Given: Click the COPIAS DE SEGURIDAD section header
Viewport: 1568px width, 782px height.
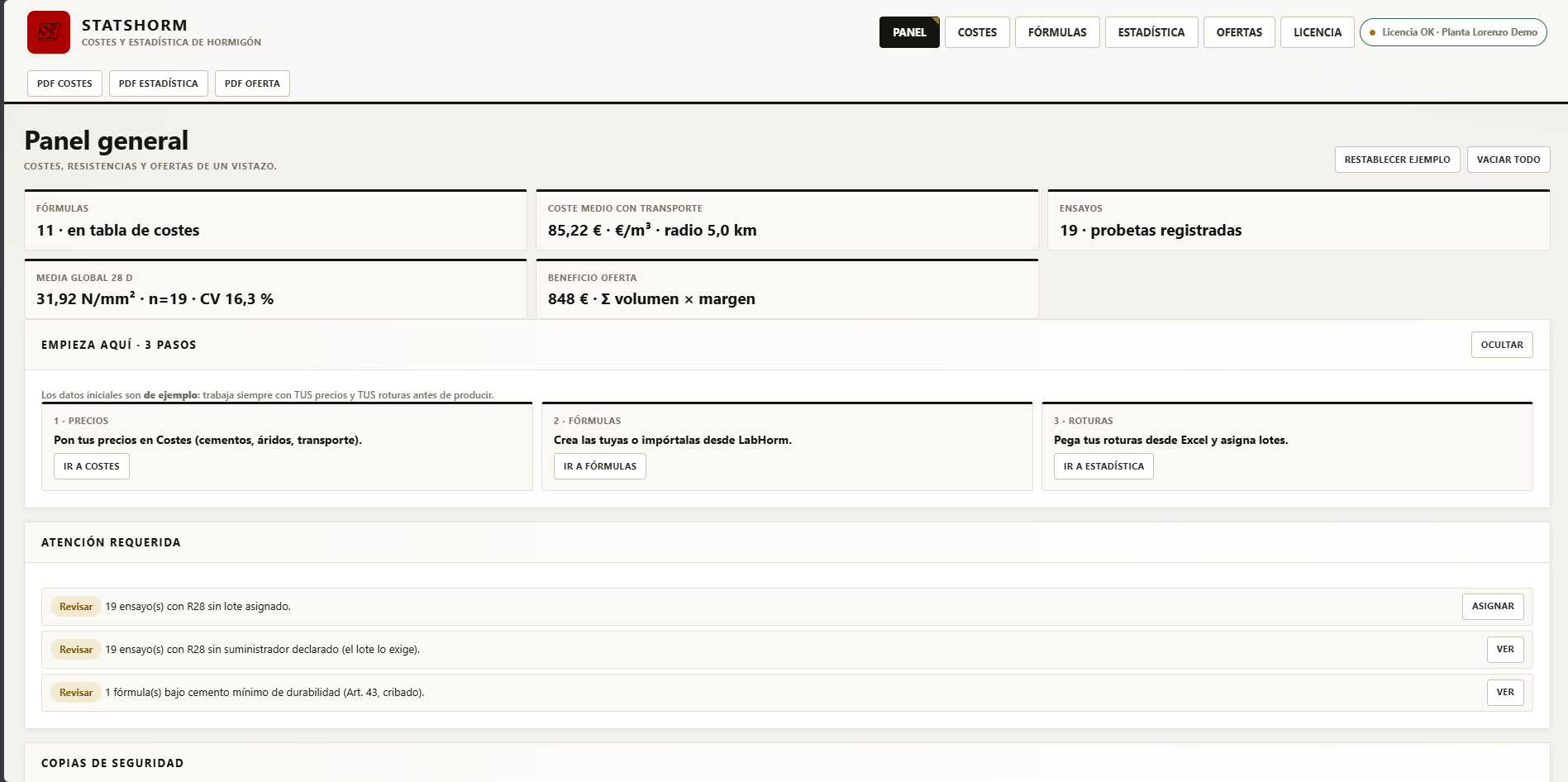Looking at the screenshot, I should point(112,763).
